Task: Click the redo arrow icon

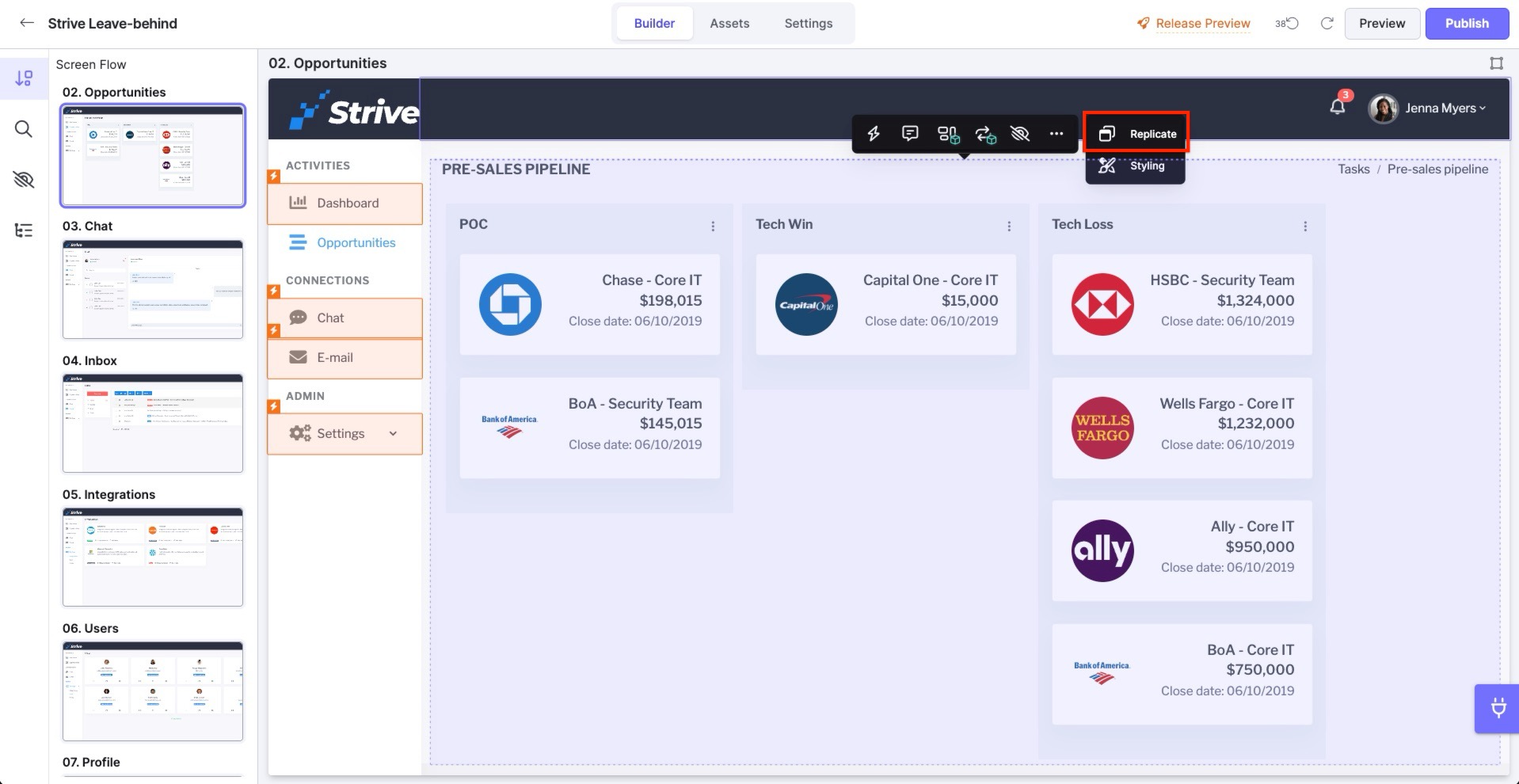Action: (1327, 23)
